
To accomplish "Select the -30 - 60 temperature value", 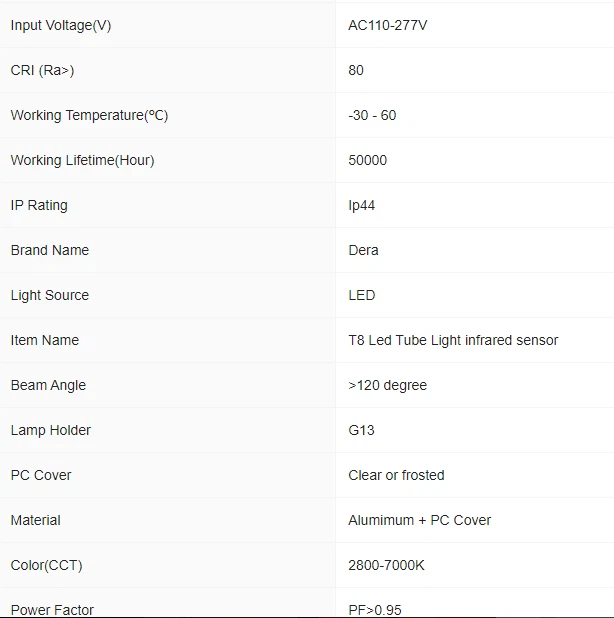I will click(x=372, y=115).
